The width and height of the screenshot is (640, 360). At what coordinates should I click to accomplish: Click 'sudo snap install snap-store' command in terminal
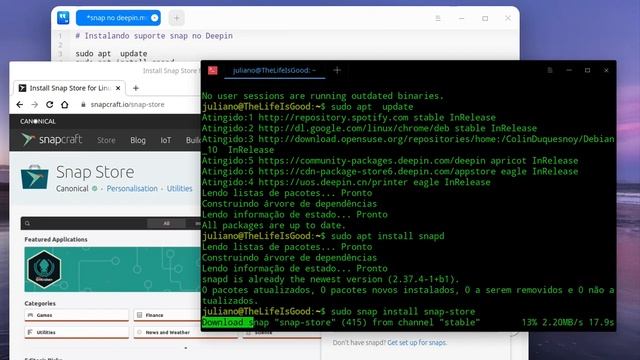pyautogui.click(x=403, y=311)
